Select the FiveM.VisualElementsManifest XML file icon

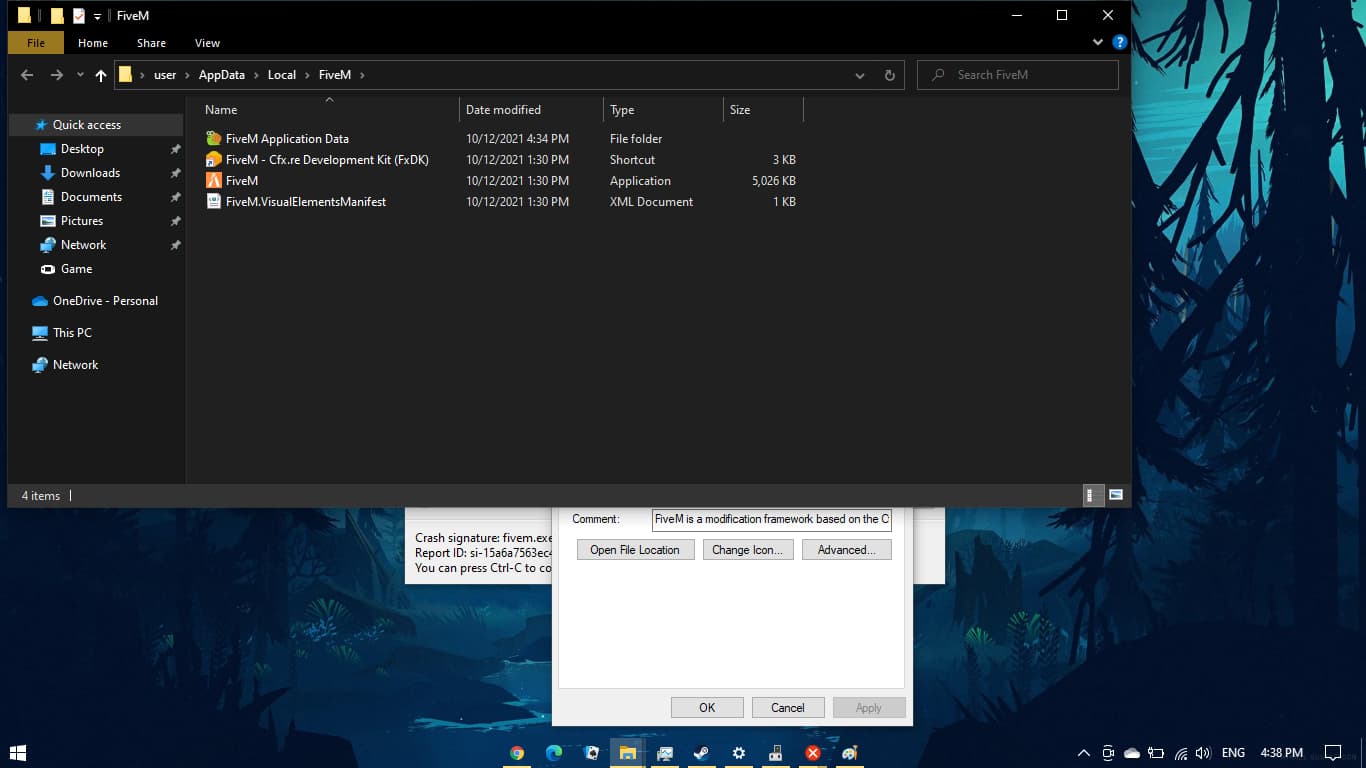pos(213,202)
